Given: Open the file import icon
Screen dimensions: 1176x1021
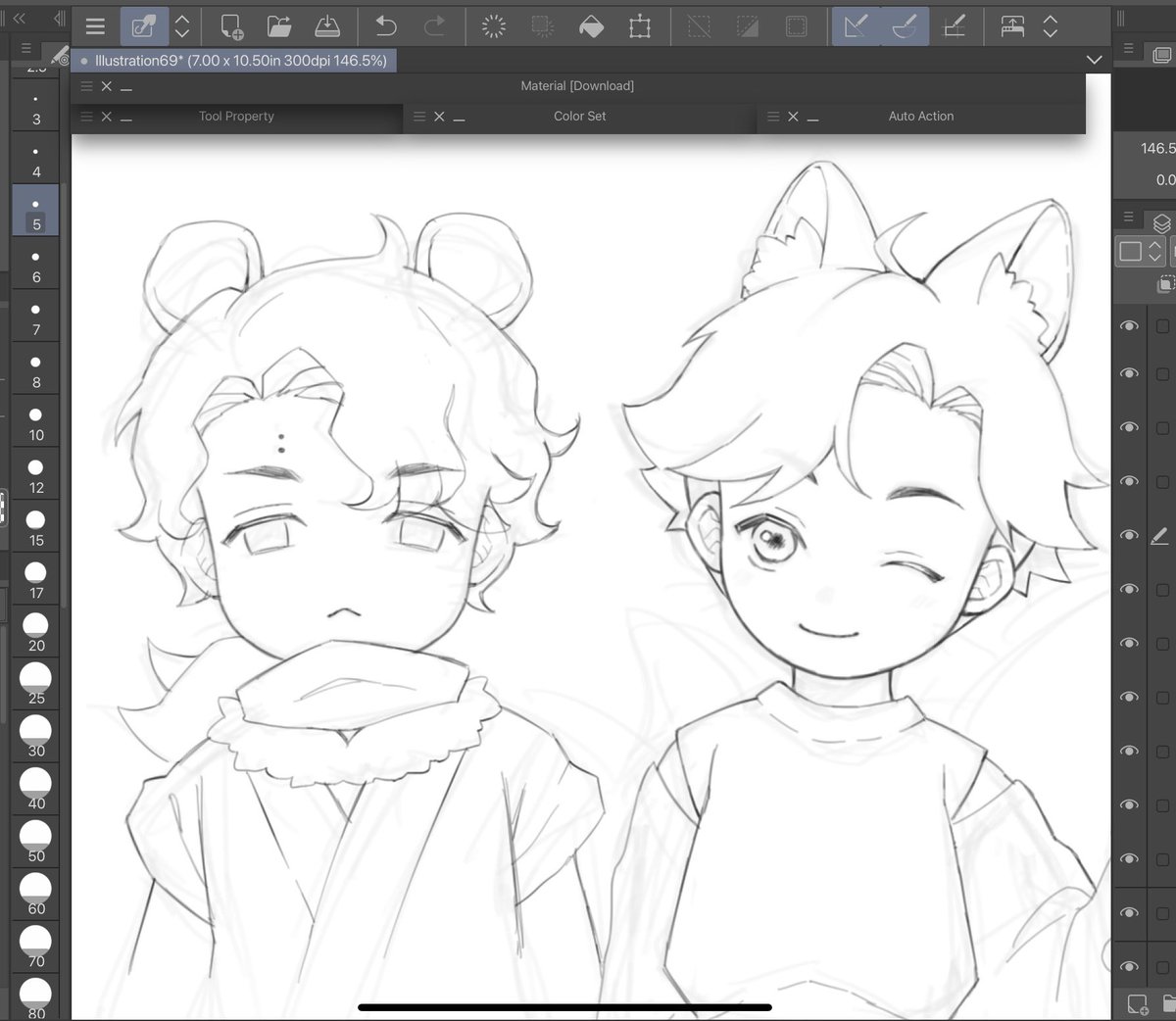Looking at the screenshot, I should pos(278,26).
